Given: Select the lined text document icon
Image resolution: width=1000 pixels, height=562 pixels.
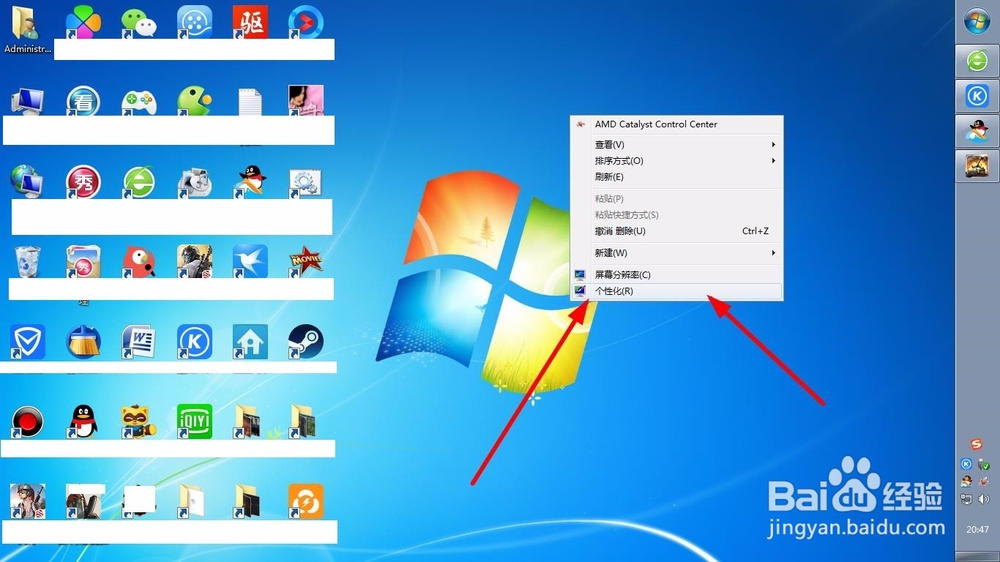Looking at the screenshot, I should tap(249, 102).
